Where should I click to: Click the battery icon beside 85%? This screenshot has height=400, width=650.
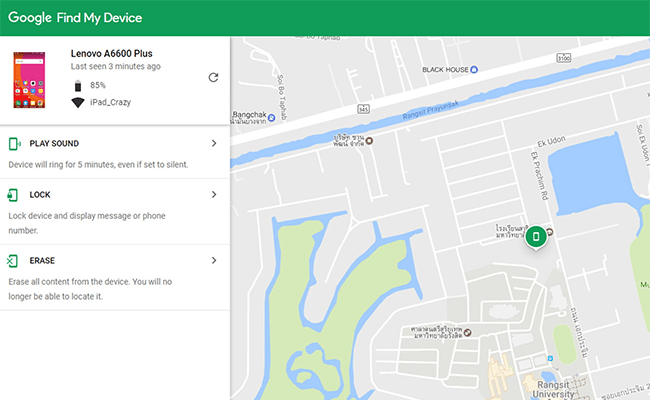tap(78, 85)
